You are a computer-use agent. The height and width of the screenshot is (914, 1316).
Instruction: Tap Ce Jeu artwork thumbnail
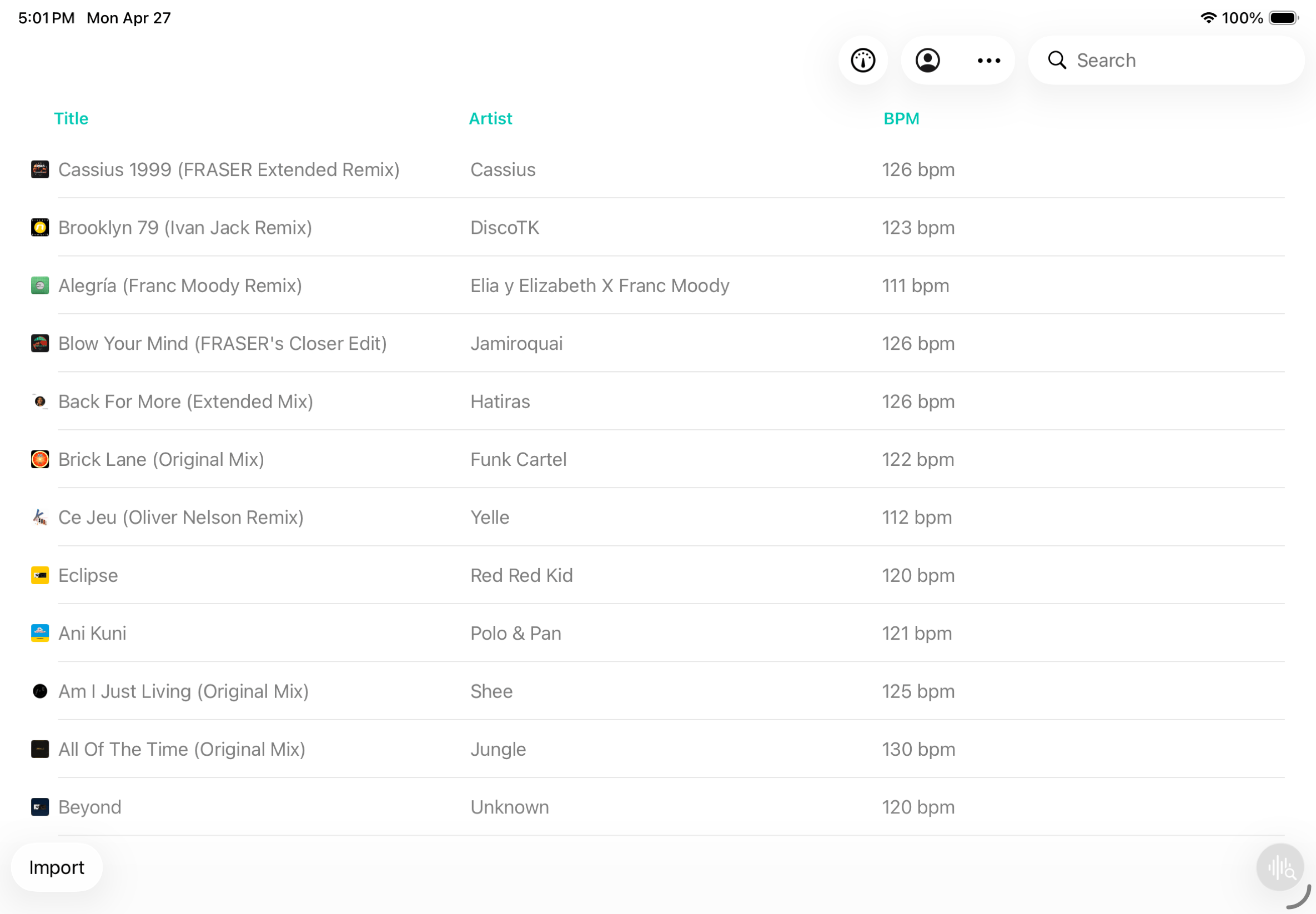point(40,517)
